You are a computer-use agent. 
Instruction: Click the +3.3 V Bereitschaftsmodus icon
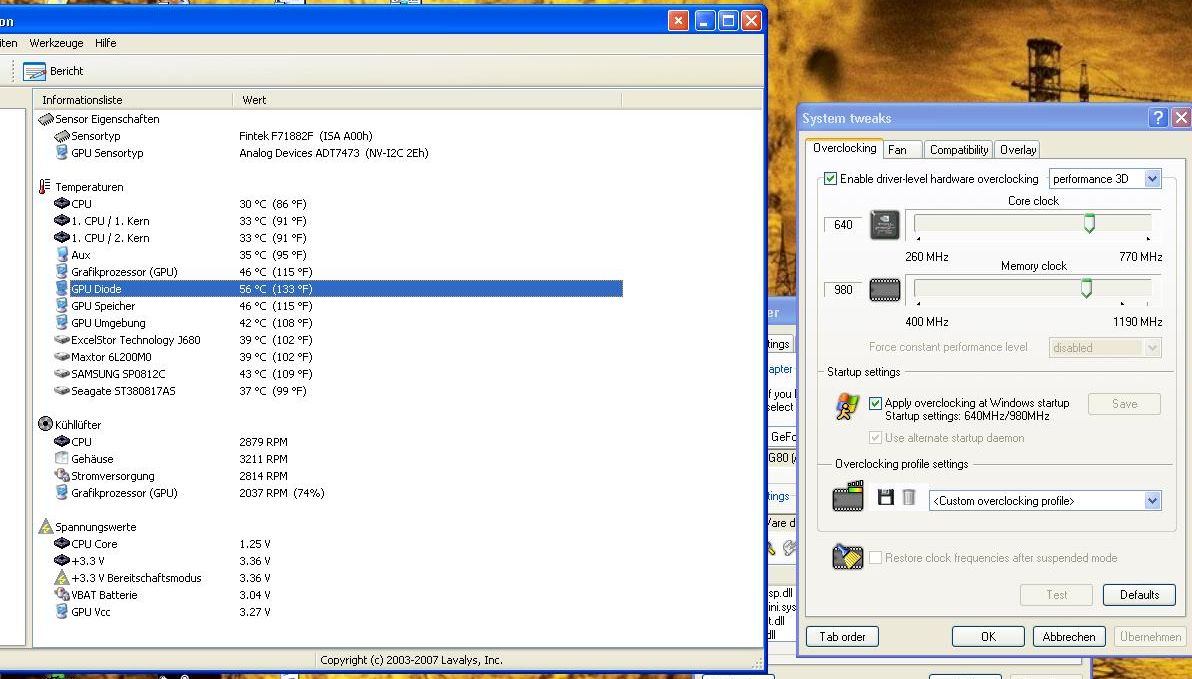pos(62,578)
